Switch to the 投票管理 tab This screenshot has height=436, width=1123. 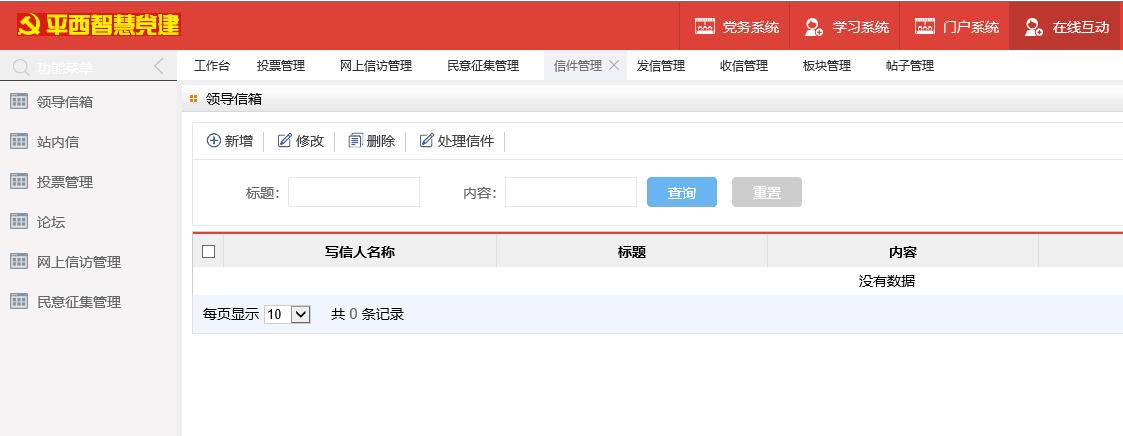[281, 66]
